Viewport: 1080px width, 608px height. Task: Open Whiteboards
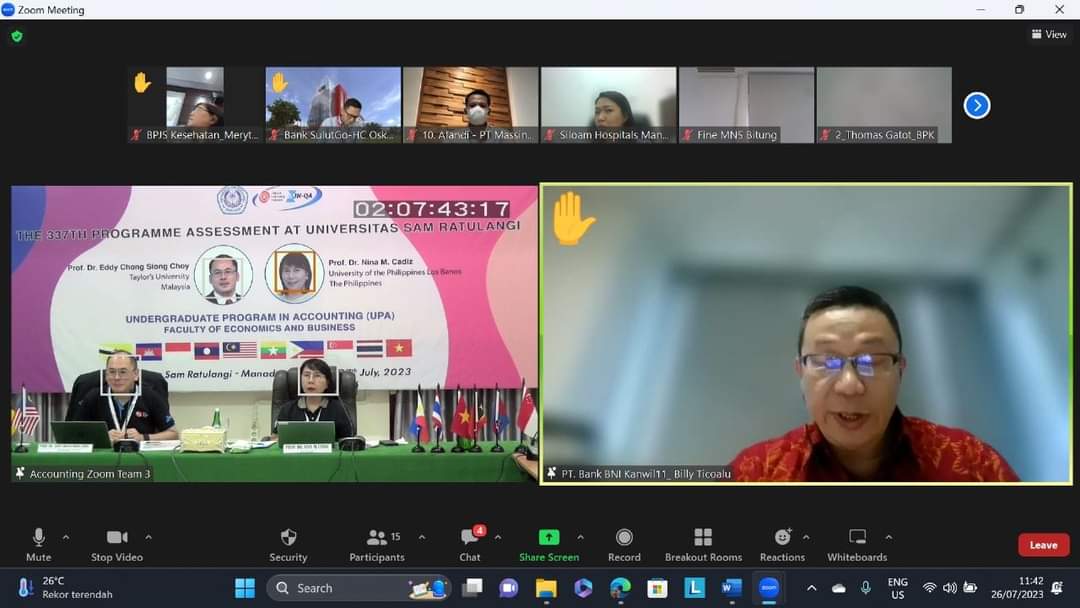857,543
